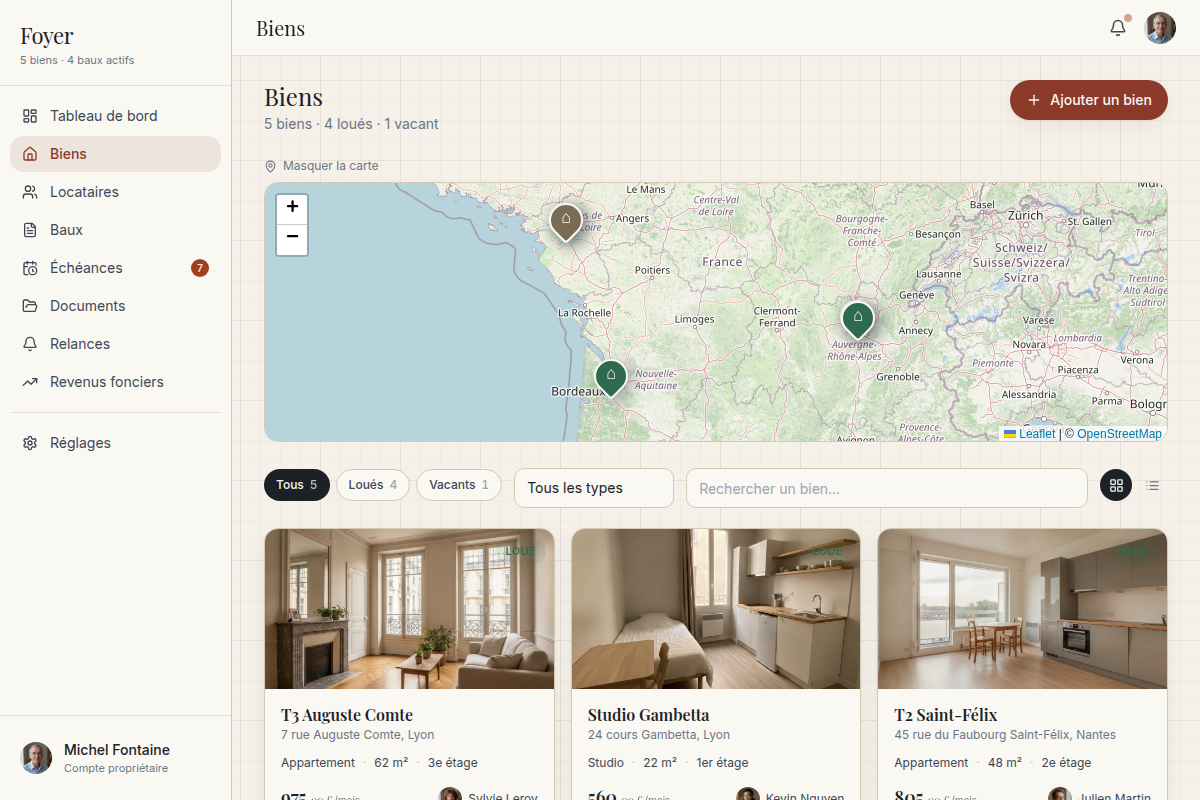Switch to list view

[1152, 485]
